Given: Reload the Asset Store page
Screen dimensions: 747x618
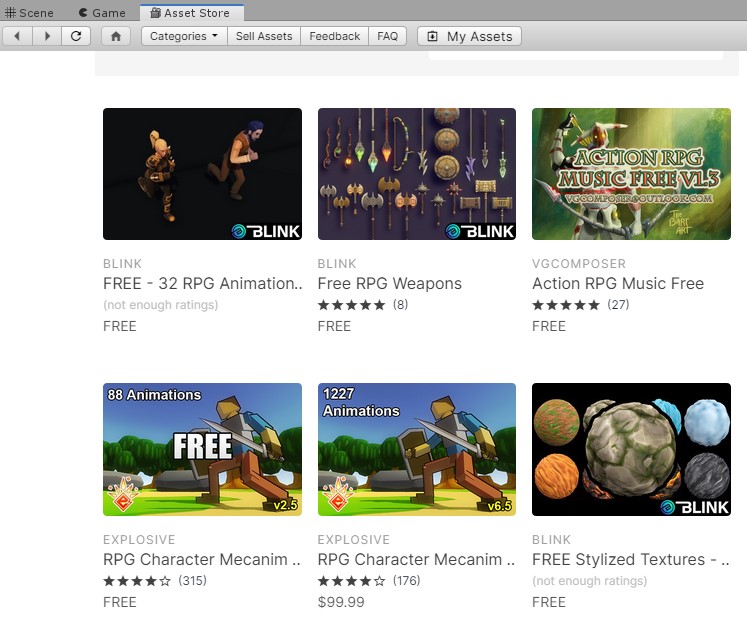Looking at the screenshot, I should (x=76, y=36).
